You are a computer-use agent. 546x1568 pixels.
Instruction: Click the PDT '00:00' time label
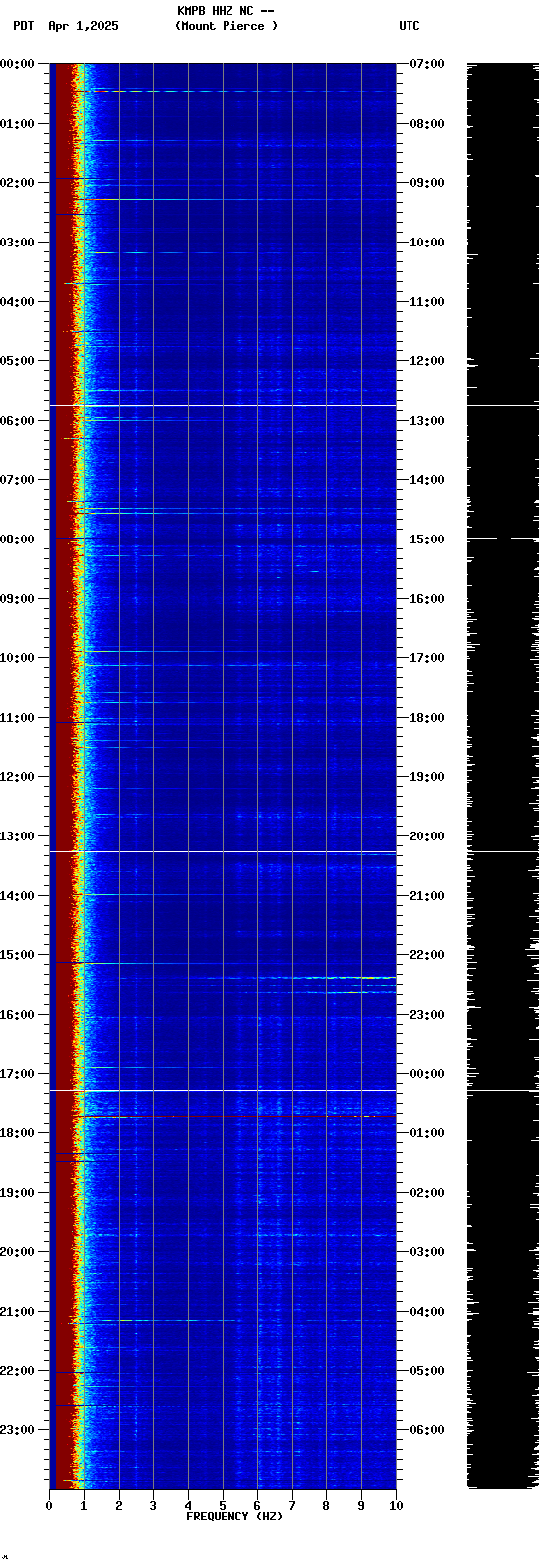tap(17, 64)
